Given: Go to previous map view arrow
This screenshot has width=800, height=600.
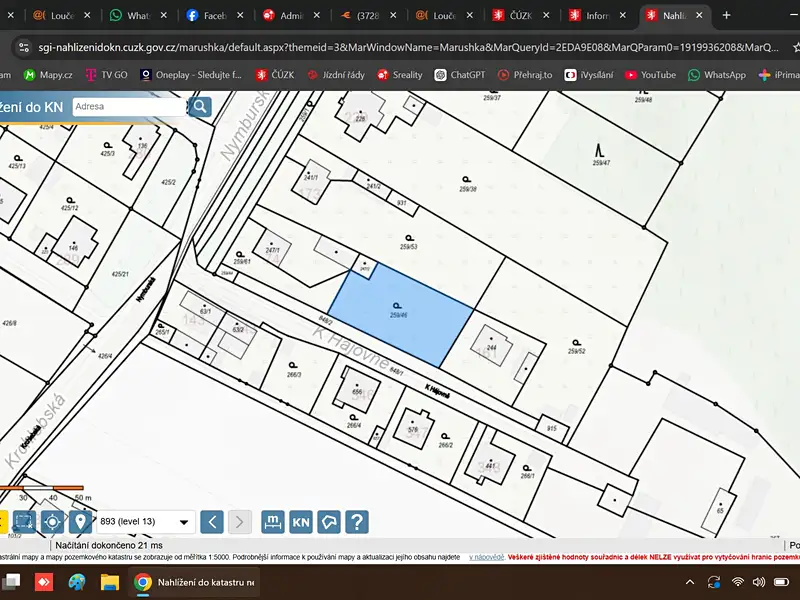Looking at the screenshot, I should [x=212, y=521].
